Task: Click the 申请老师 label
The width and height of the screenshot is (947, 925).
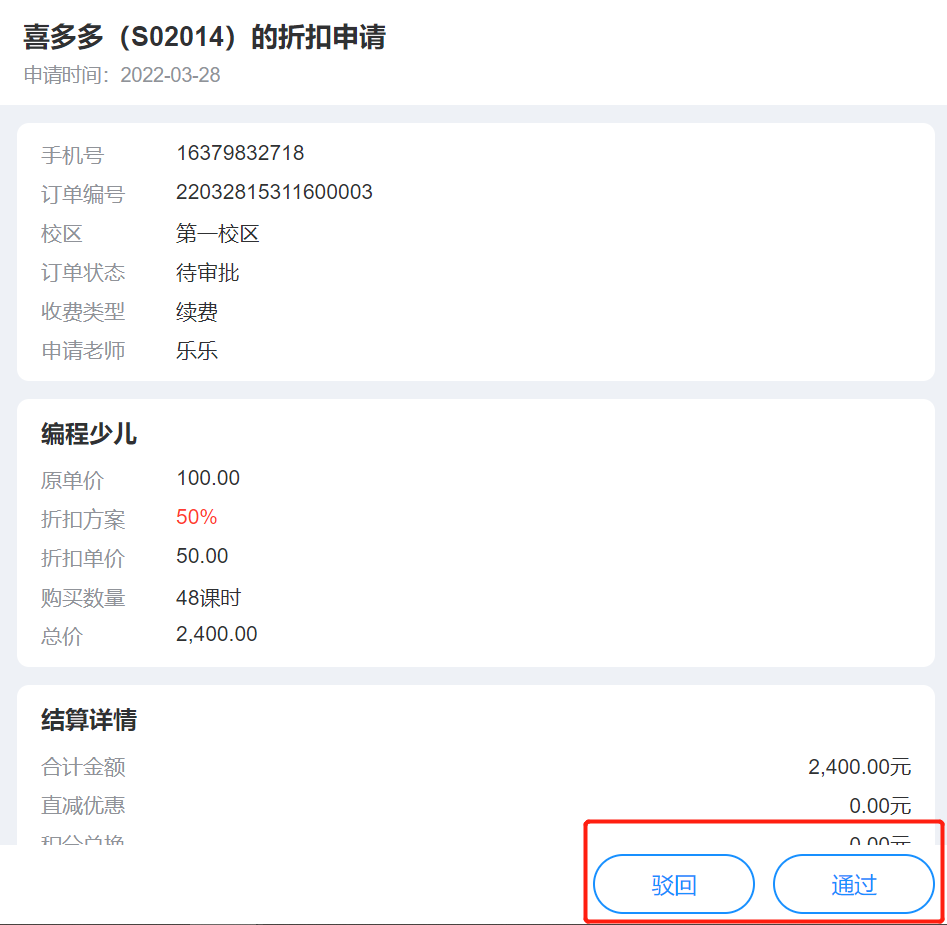Action: point(83,350)
